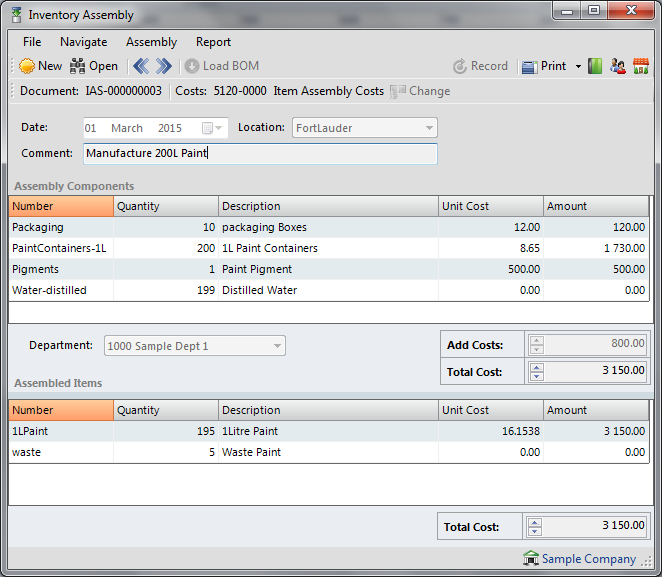
Task: Click the Comment text field
Action: [260, 154]
